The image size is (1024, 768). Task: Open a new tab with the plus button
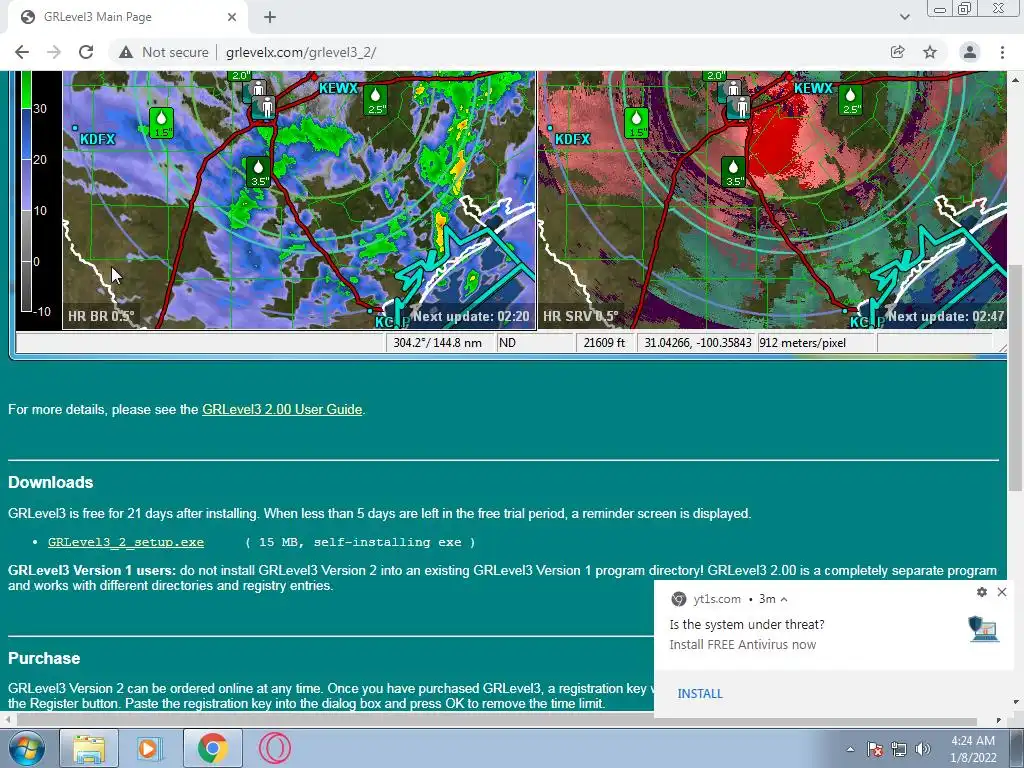click(270, 17)
